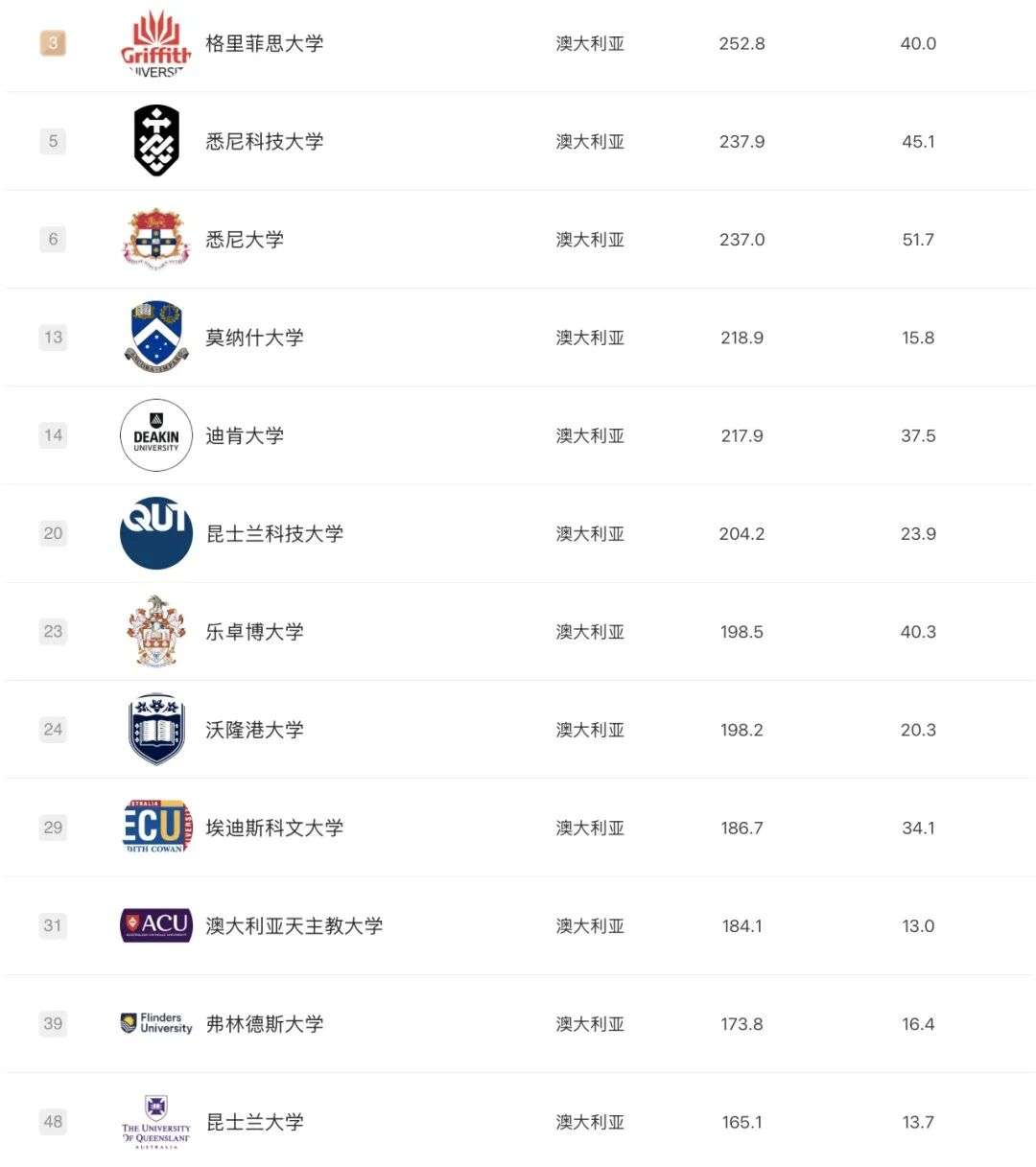Open the 悉尼科技大学 university link
Image resolution: width=1036 pixels, height=1167 pixels.
point(265,141)
